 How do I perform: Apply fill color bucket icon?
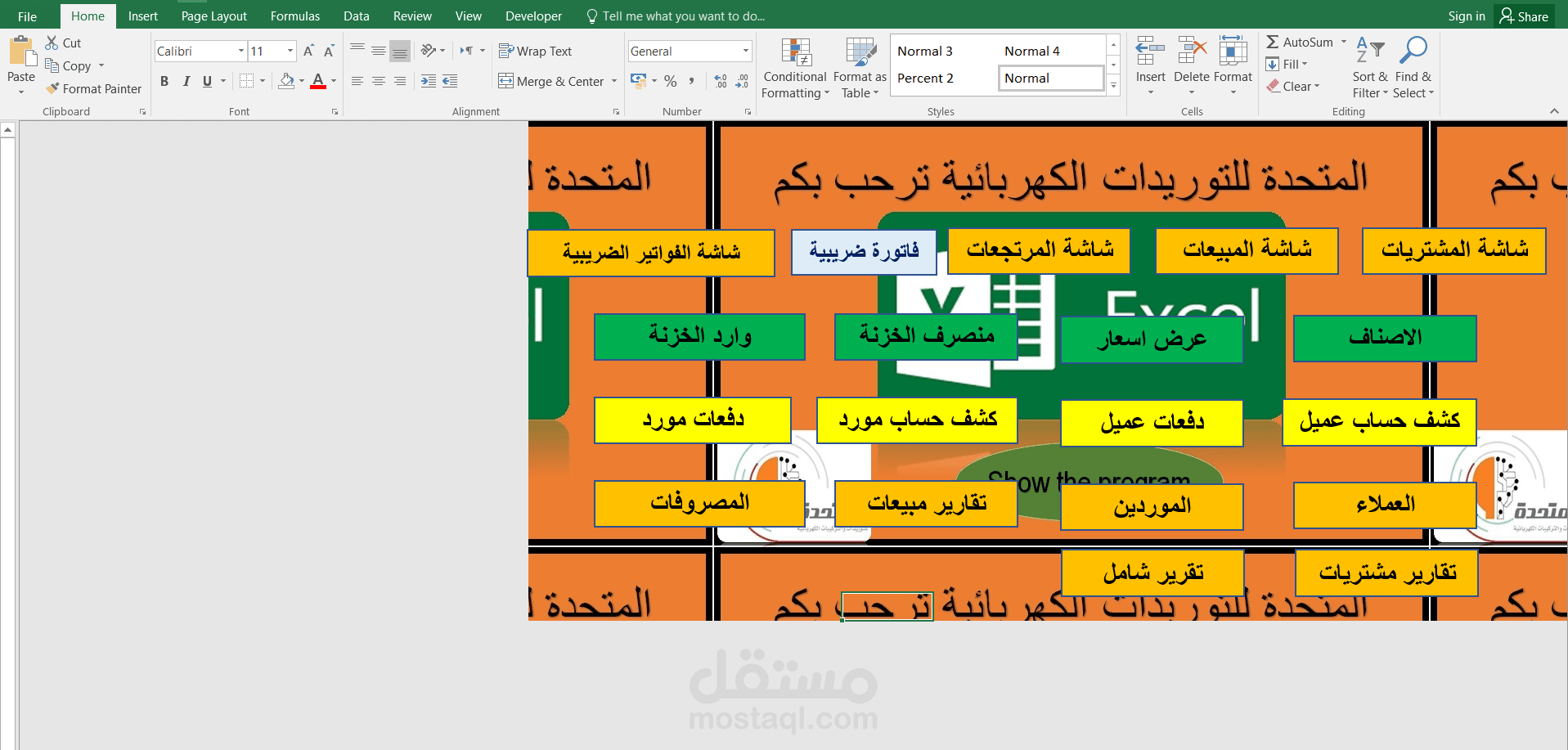coord(286,81)
